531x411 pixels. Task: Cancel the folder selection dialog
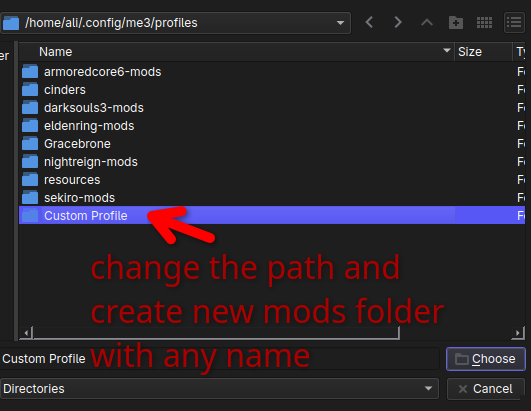tap(486, 389)
